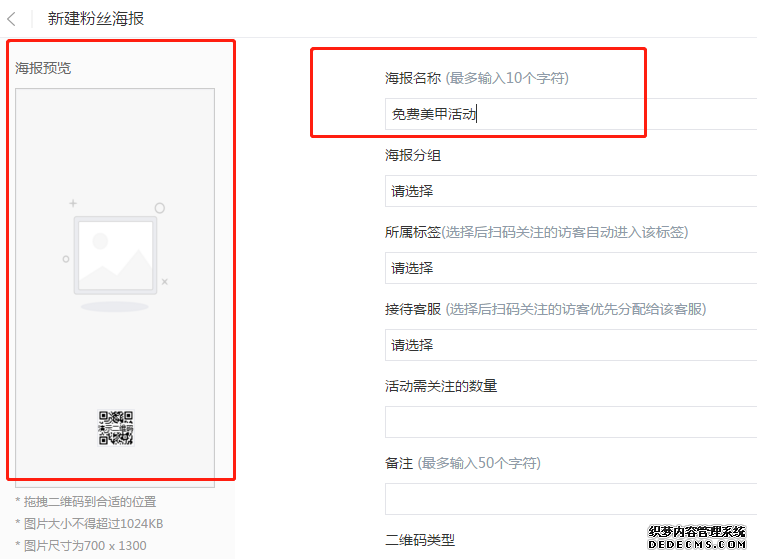Image resolution: width=757 pixels, height=559 pixels.
Task: Click the 图片大小不得超过1024KB hint
Action: [x=89, y=524]
